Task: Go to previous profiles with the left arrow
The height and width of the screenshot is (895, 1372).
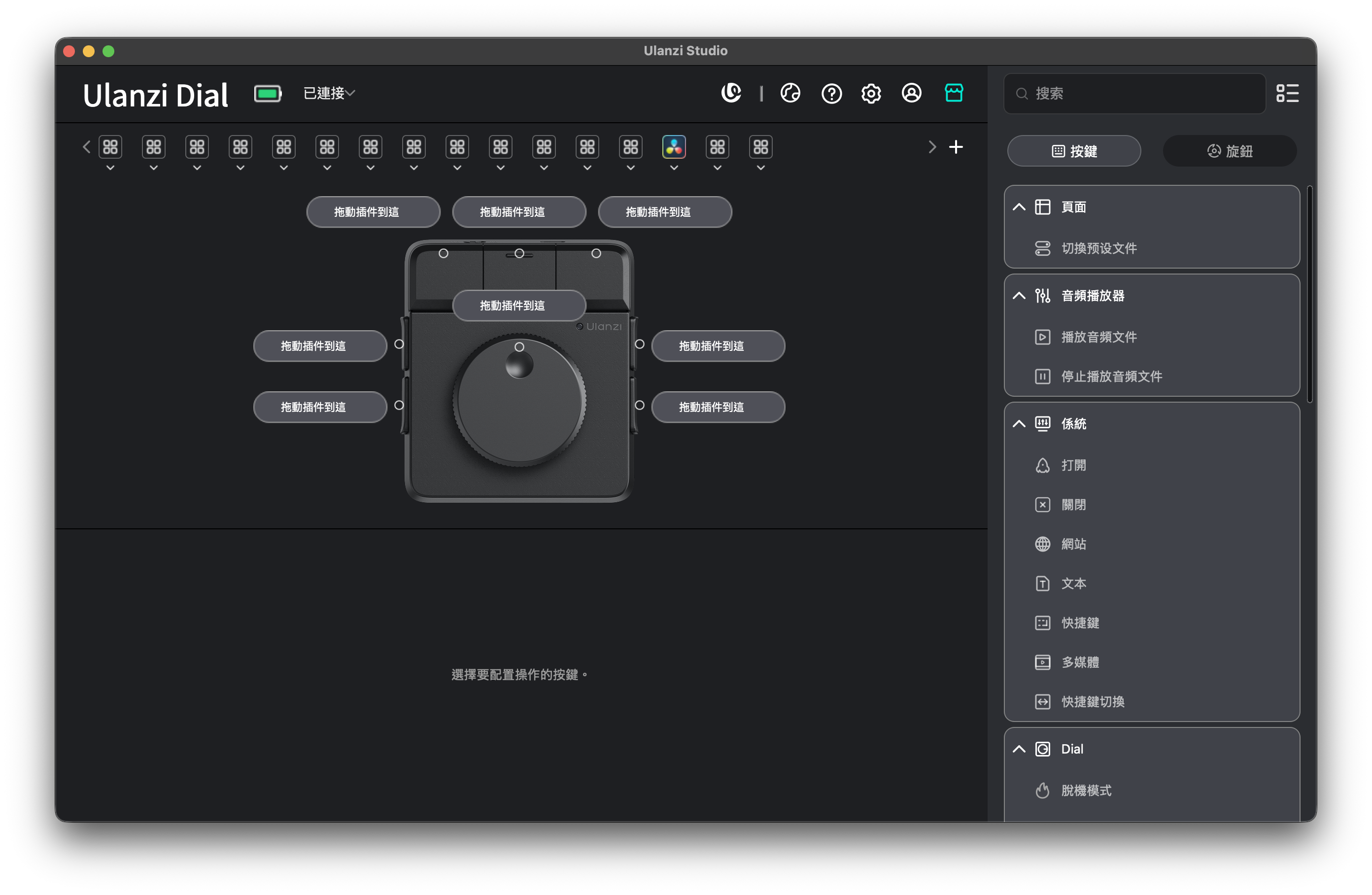Action: pyautogui.click(x=86, y=147)
